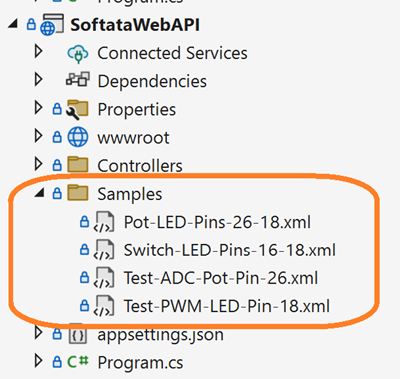Click the Samples folder icon
This screenshot has height=379, width=400.
(x=78, y=193)
